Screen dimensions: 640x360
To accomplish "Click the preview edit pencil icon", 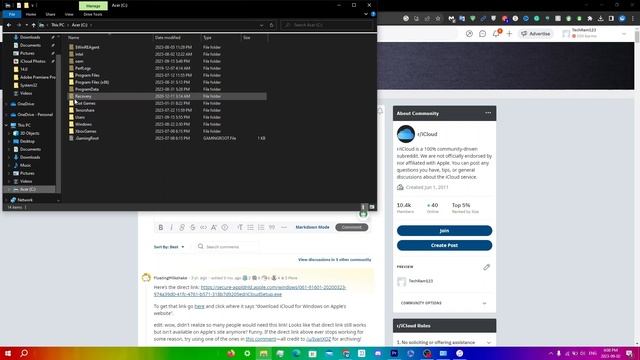I will pos(486,267).
